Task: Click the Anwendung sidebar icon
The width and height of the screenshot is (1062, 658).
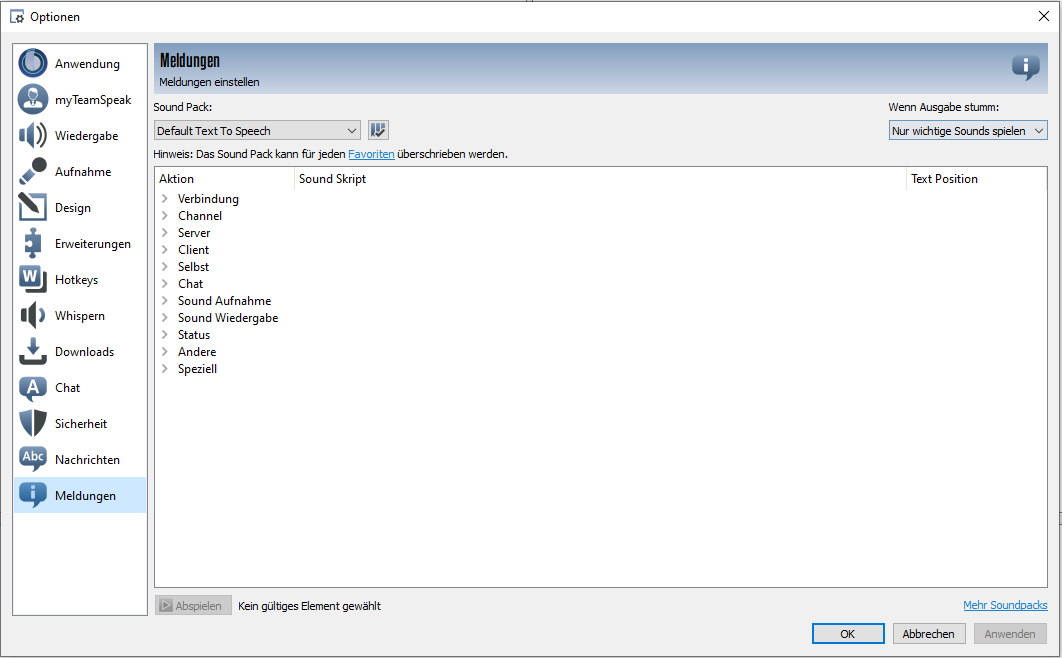Action: point(33,64)
